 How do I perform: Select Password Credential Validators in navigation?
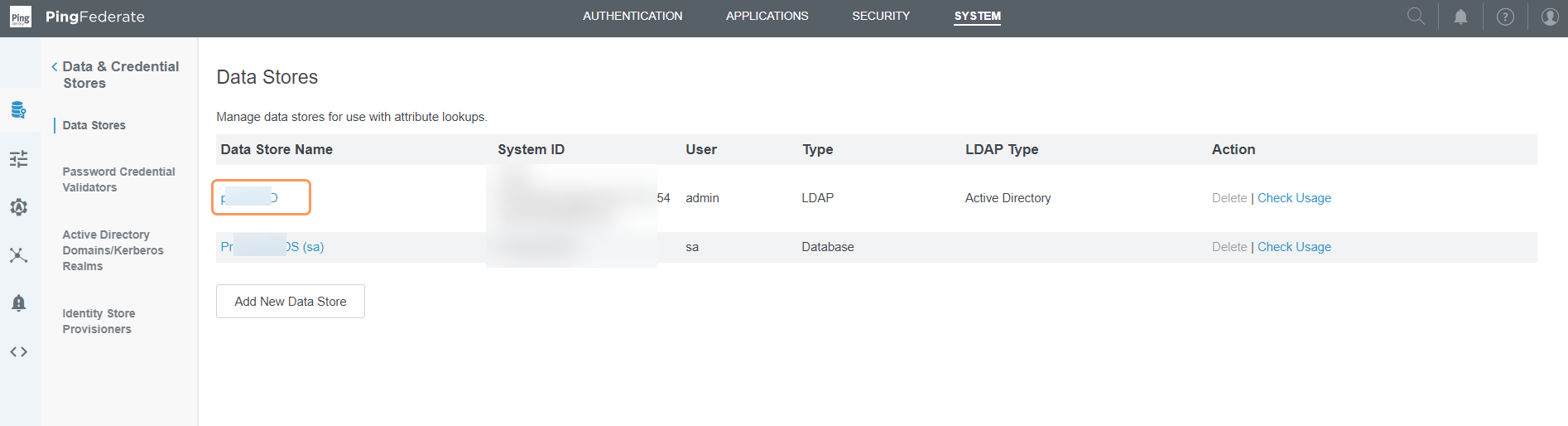click(x=118, y=179)
